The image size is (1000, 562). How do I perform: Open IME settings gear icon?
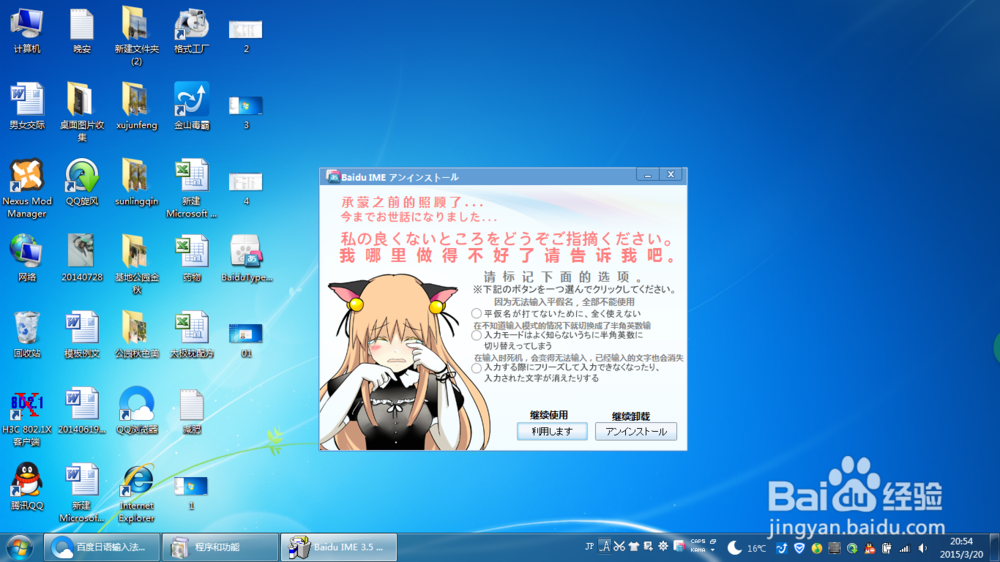coord(663,547)
